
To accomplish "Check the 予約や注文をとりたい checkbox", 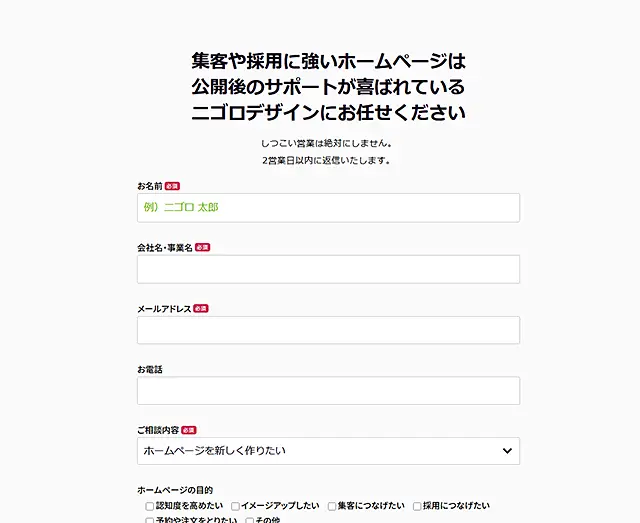I will [149, 520].
